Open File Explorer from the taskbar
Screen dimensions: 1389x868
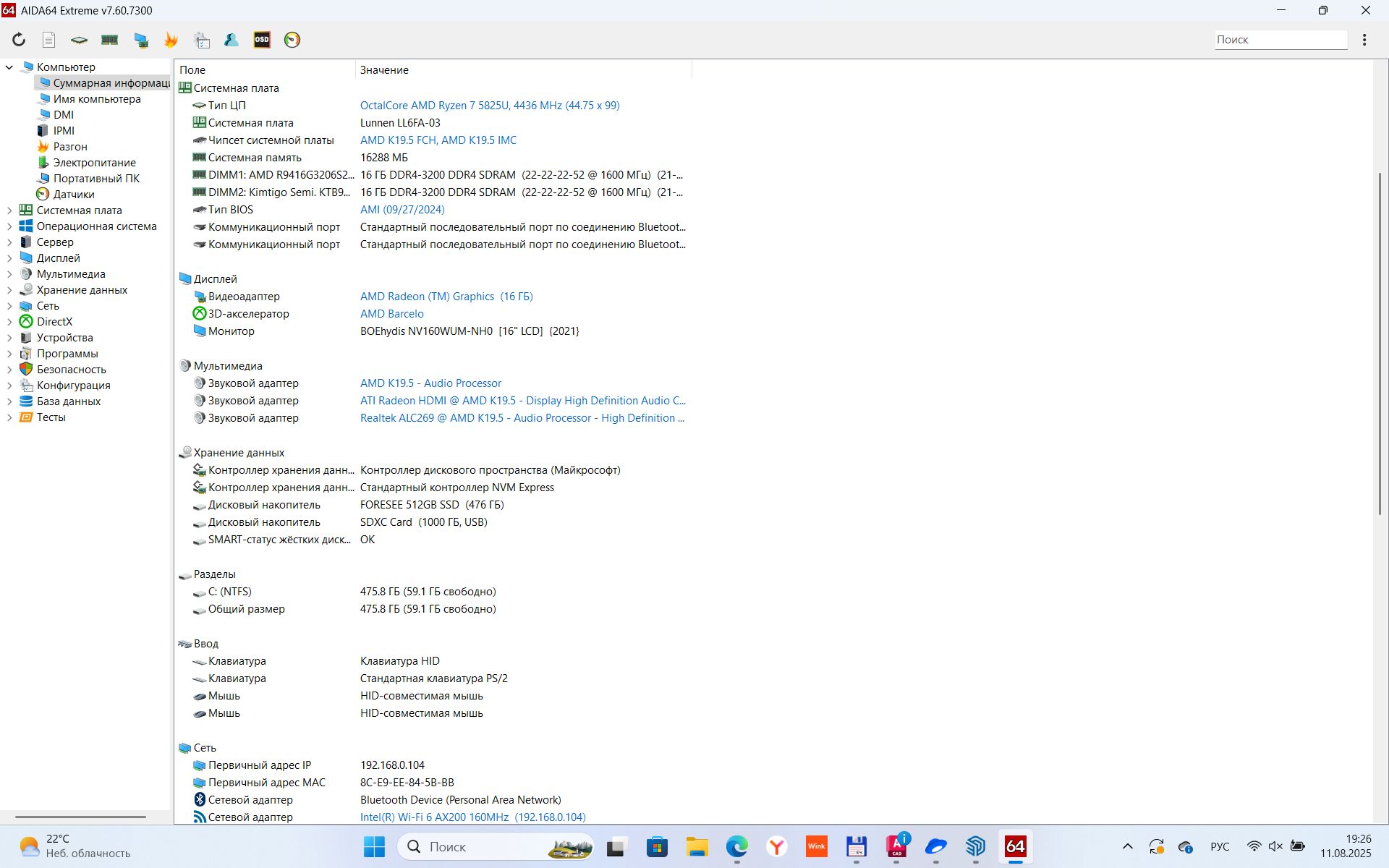(697, 846)
